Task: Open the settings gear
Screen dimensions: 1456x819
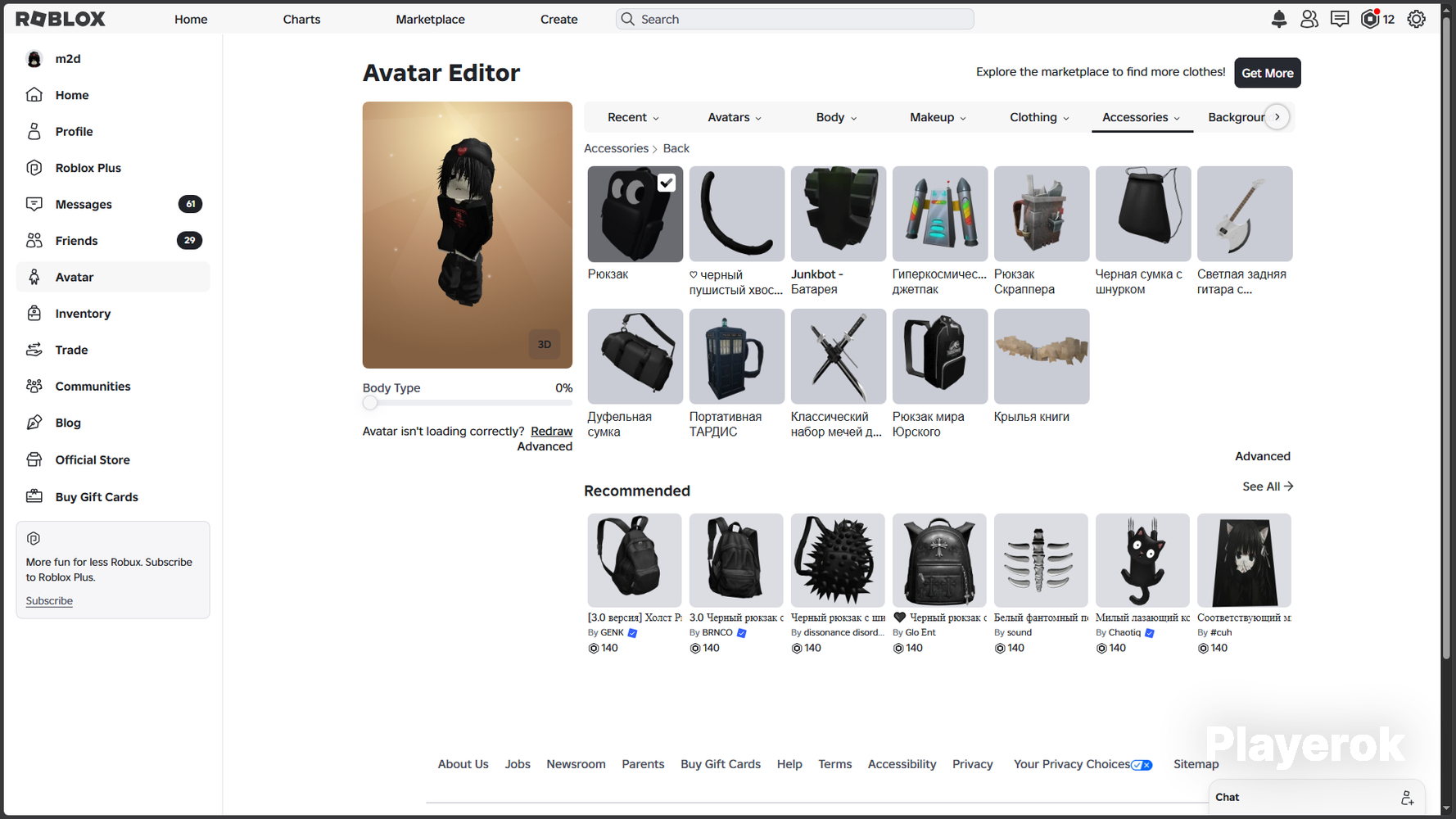Action: point(1417,19)
